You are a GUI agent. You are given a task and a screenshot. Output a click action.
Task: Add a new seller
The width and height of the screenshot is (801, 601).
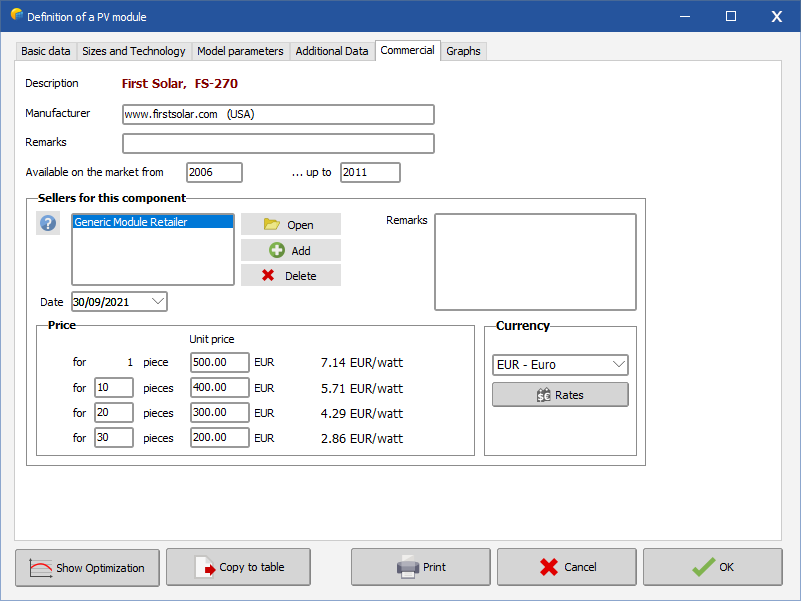click(x=291, y=250)
